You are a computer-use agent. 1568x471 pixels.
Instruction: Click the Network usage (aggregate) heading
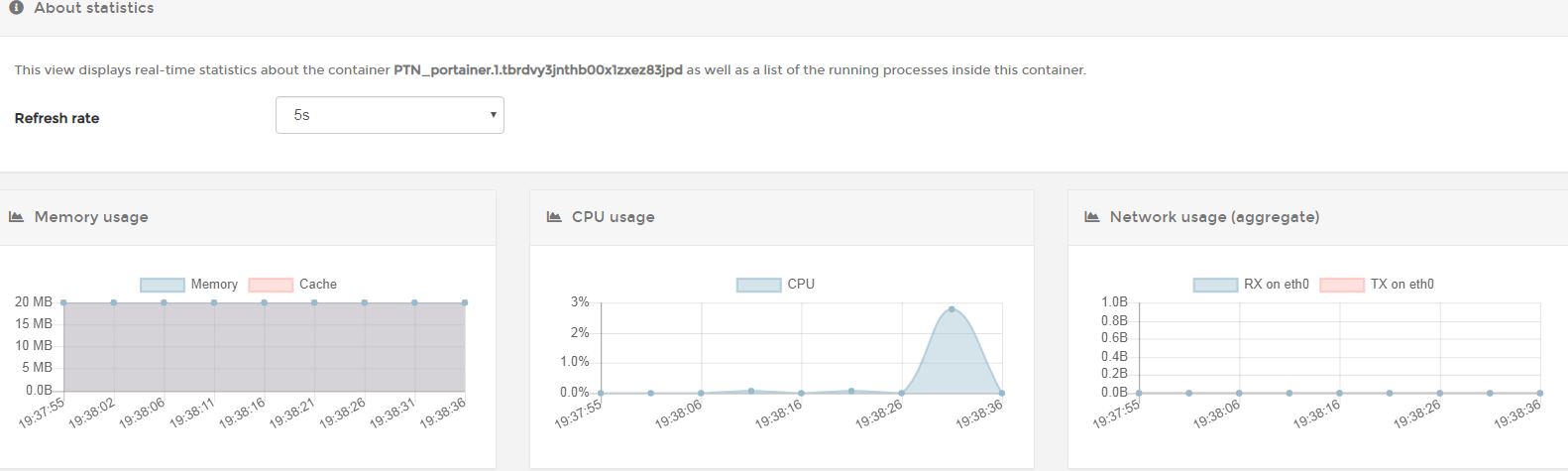pyautogui.click(x=1214, y=217)
